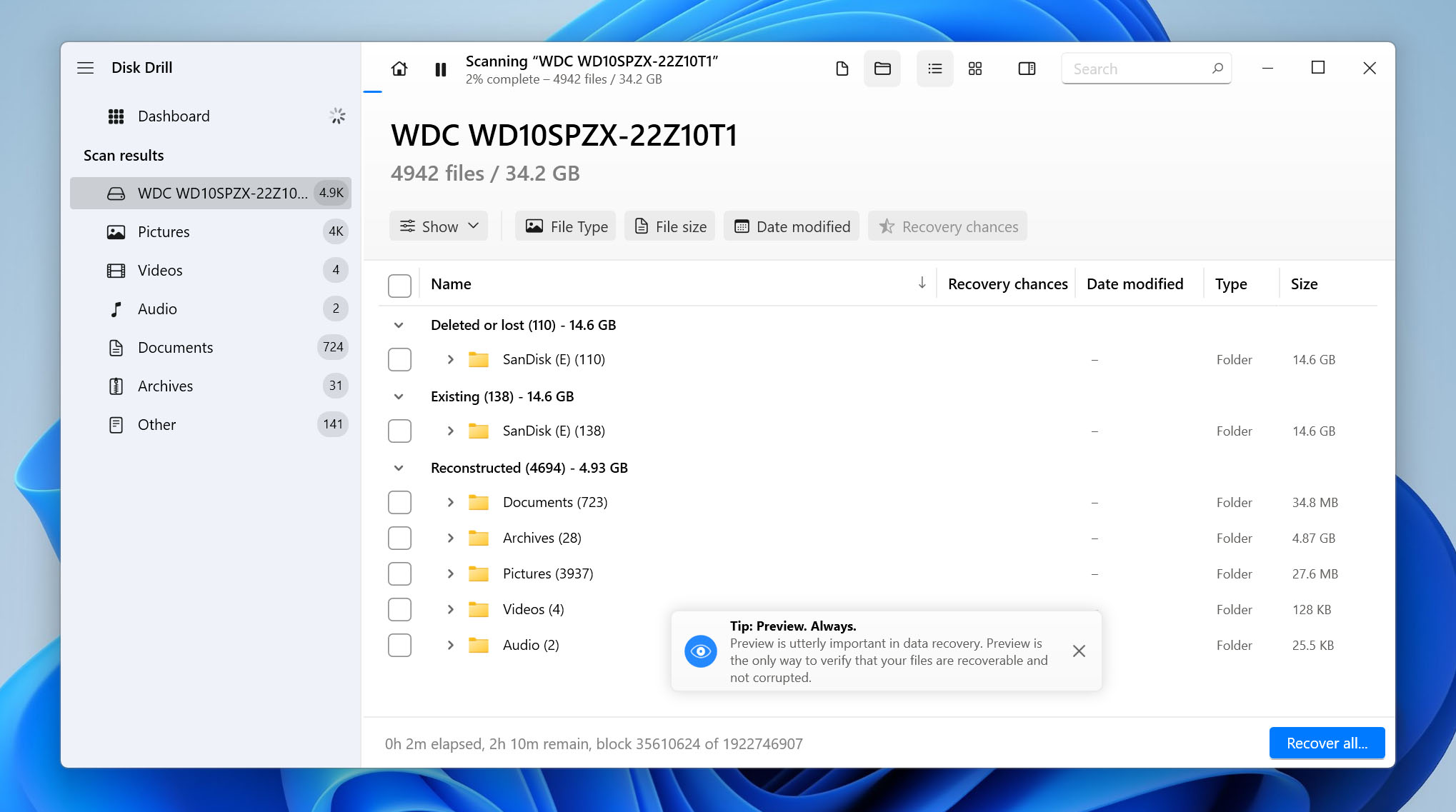Viewport: 1456px width, 812px height.
Task: Collapse the Reconstructed section
Action: (x=398, y=467)
